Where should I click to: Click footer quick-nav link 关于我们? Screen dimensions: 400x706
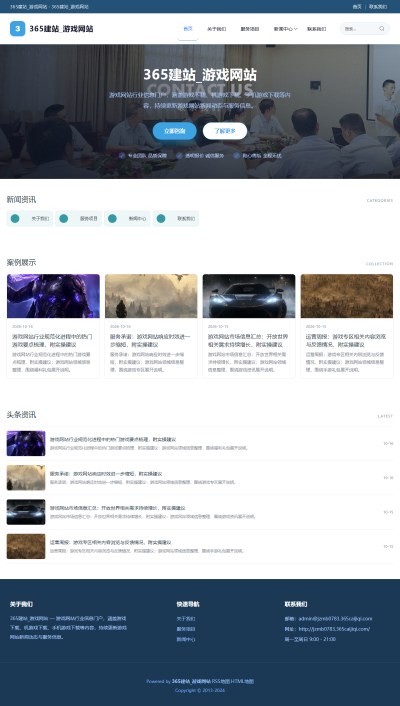[x=186, y=619]
